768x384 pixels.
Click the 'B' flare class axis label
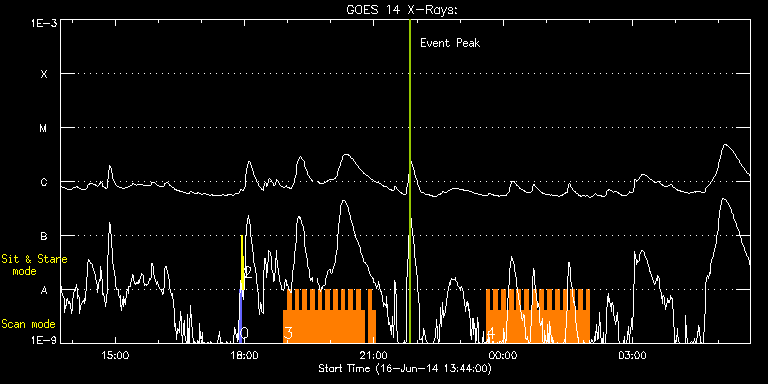pos(44,237)
